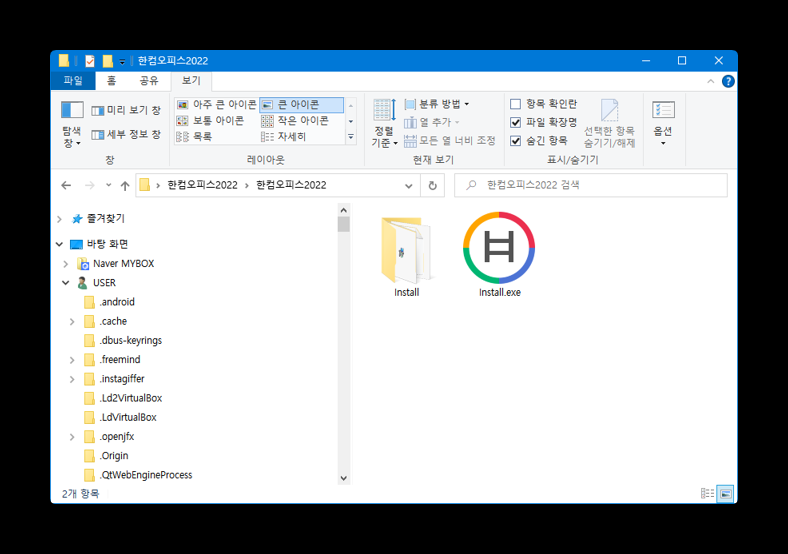
Task: Click the Properties checkmark icon in title bar
Action: [90, 61]
